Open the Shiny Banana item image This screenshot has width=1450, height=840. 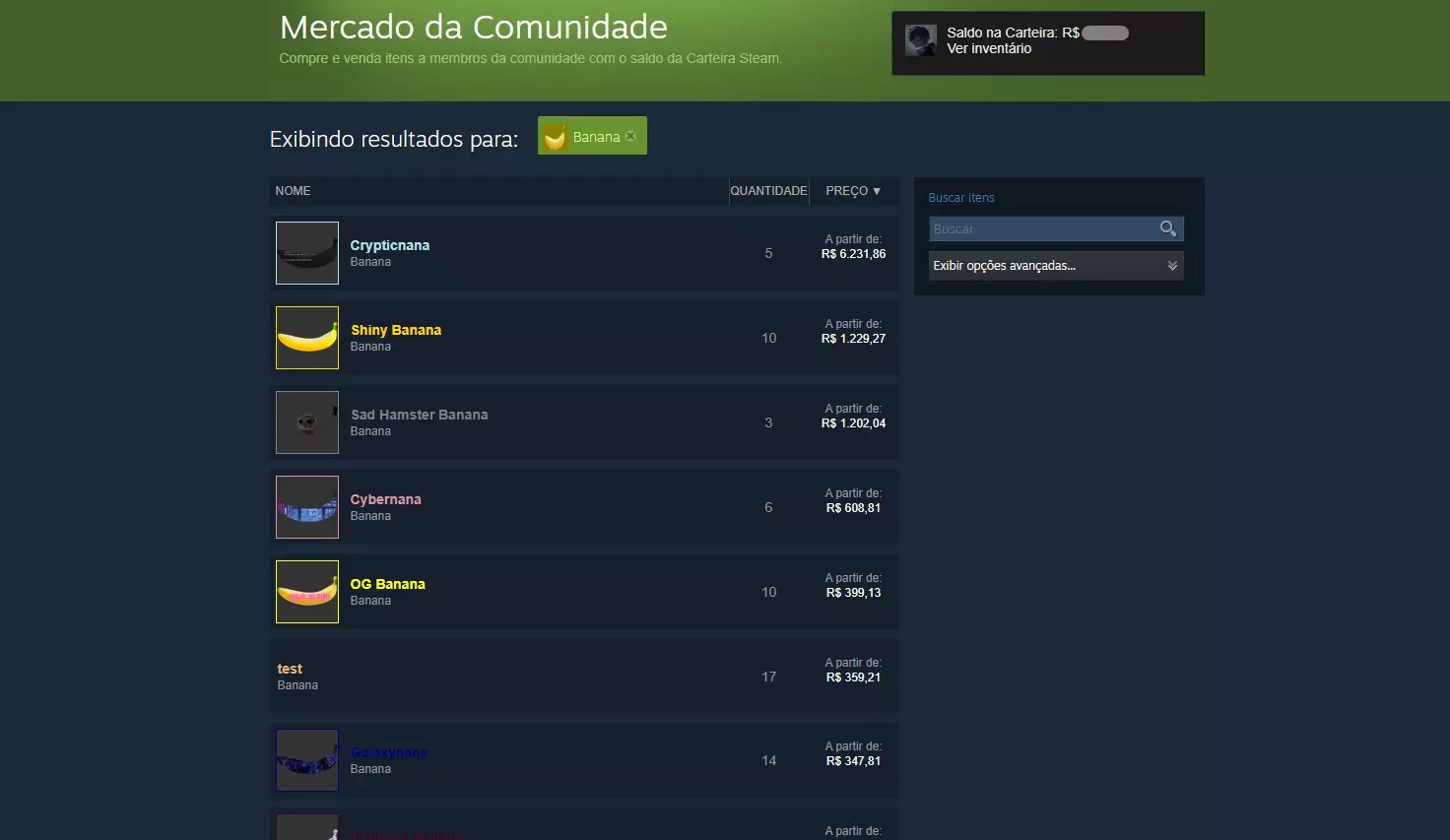coord(307,338)
